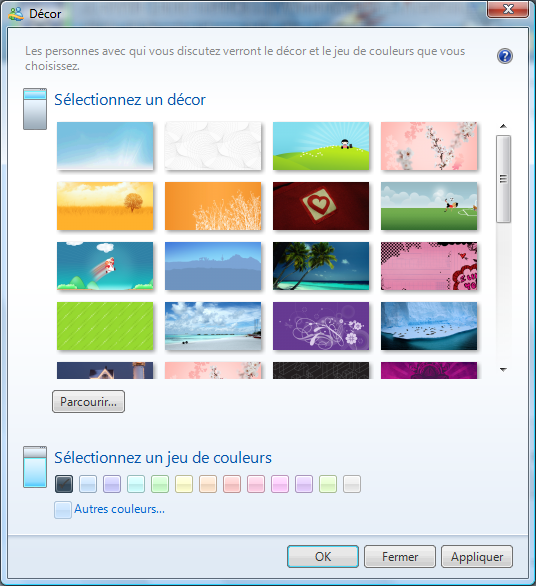Select the yellow color swatch
Viewport: 536px width, 586px height.
184,484
